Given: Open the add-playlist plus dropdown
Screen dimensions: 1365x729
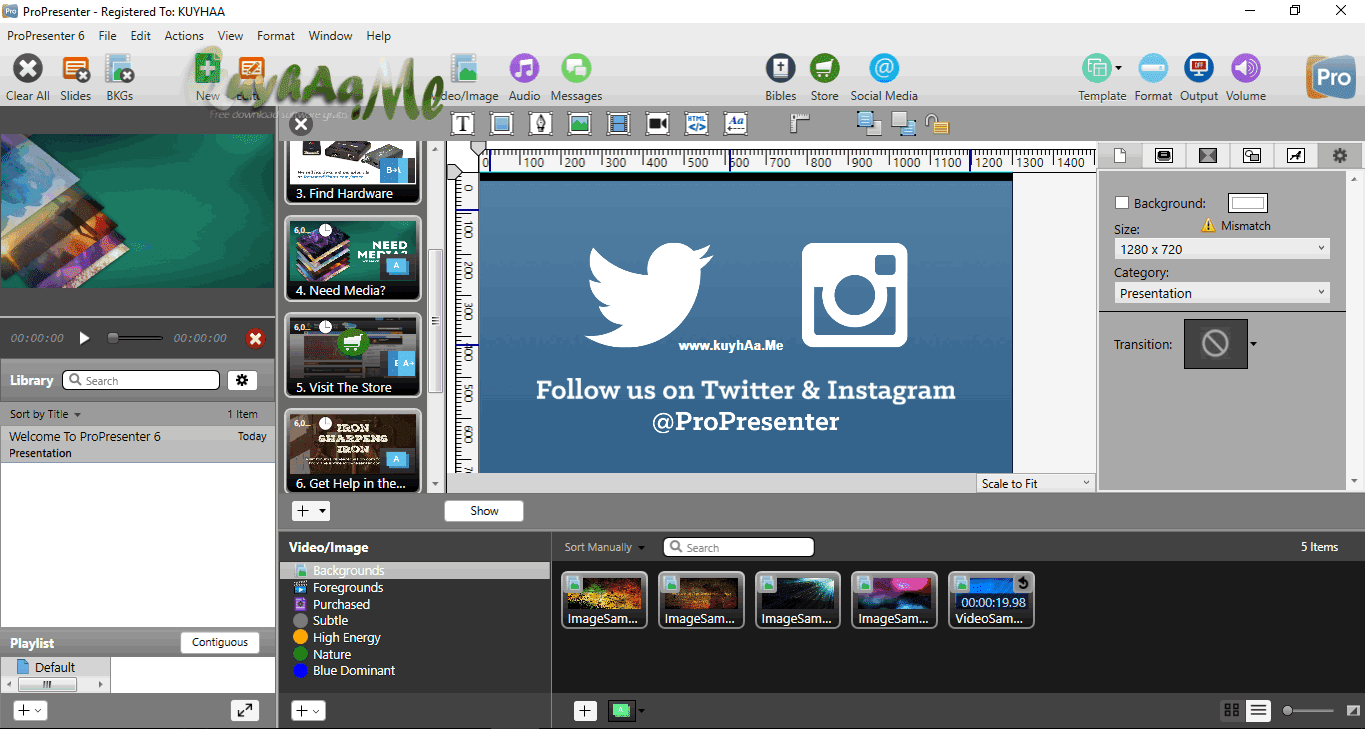Looking at the screenshot, I should pyautogui.click(x=30, y=710).
